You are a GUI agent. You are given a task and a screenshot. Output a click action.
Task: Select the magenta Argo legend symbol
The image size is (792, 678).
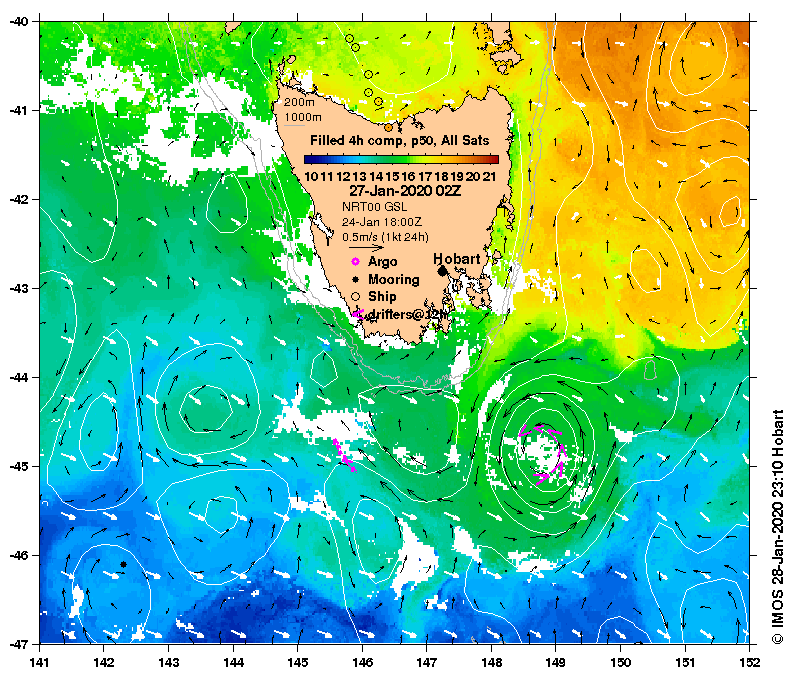click(355, 261)
